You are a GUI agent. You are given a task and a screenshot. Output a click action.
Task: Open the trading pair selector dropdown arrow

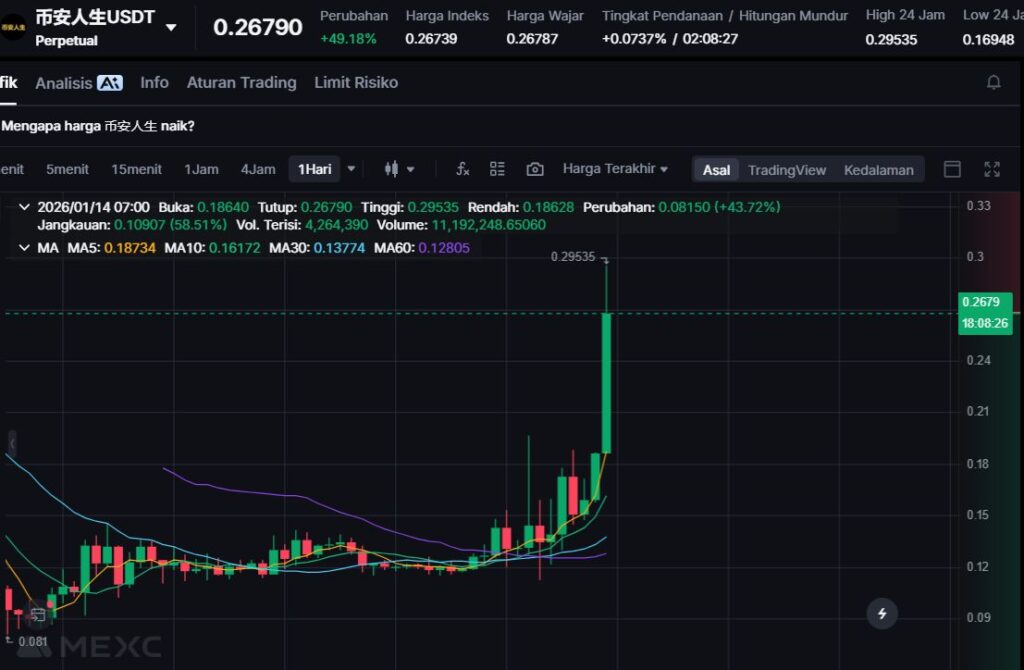171,28
